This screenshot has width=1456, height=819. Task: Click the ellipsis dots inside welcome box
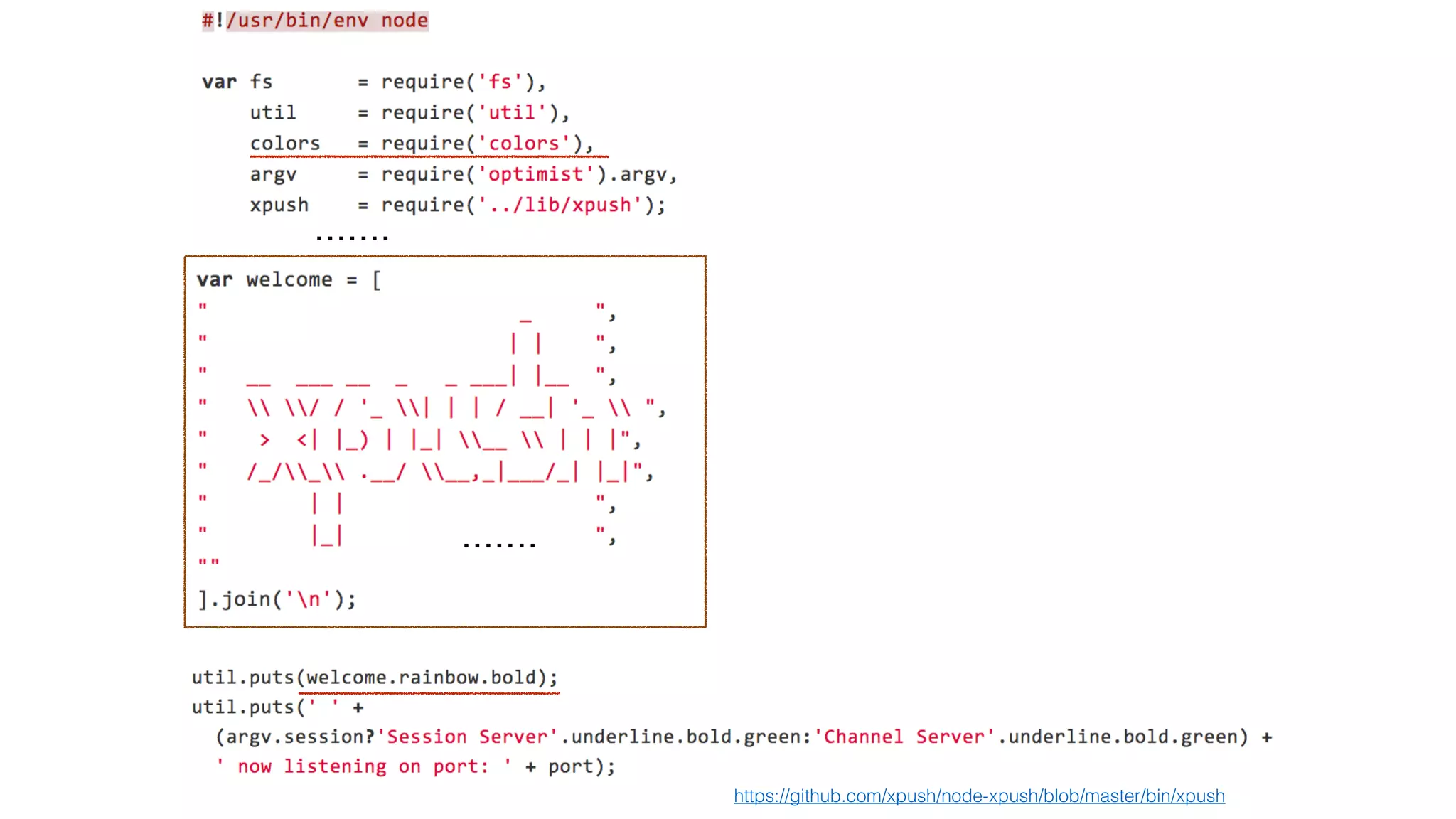pos(499,545)
